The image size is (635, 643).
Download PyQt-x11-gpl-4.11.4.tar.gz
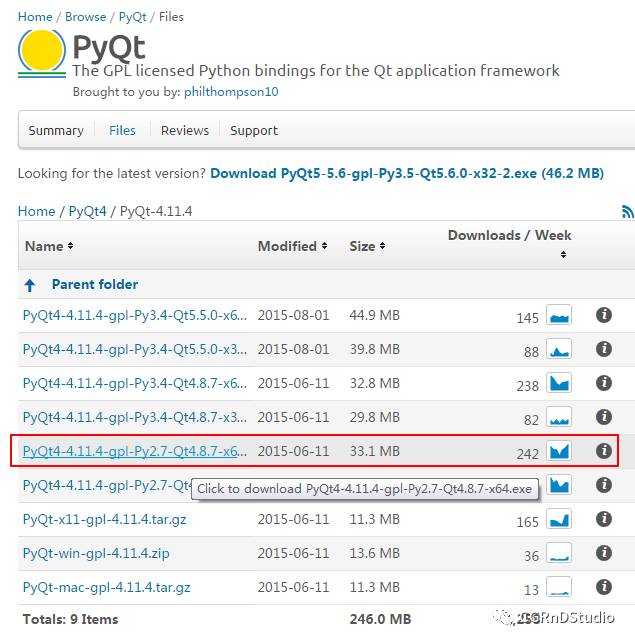click(x=105, y=519)
